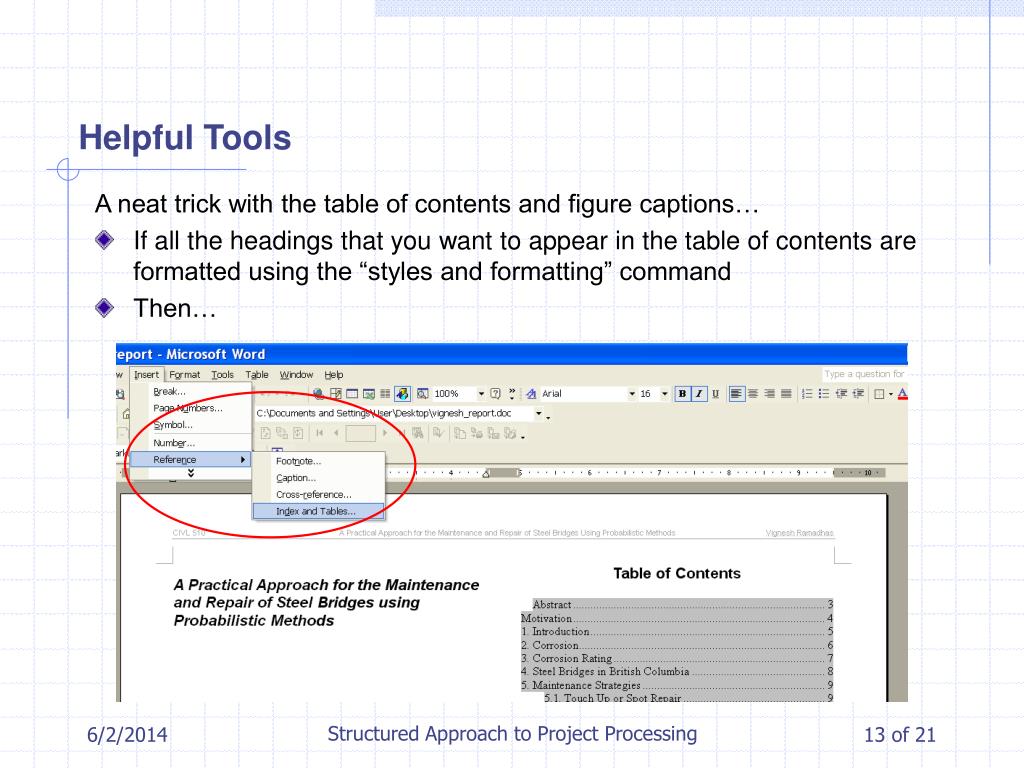Open the Format menu

184,375
